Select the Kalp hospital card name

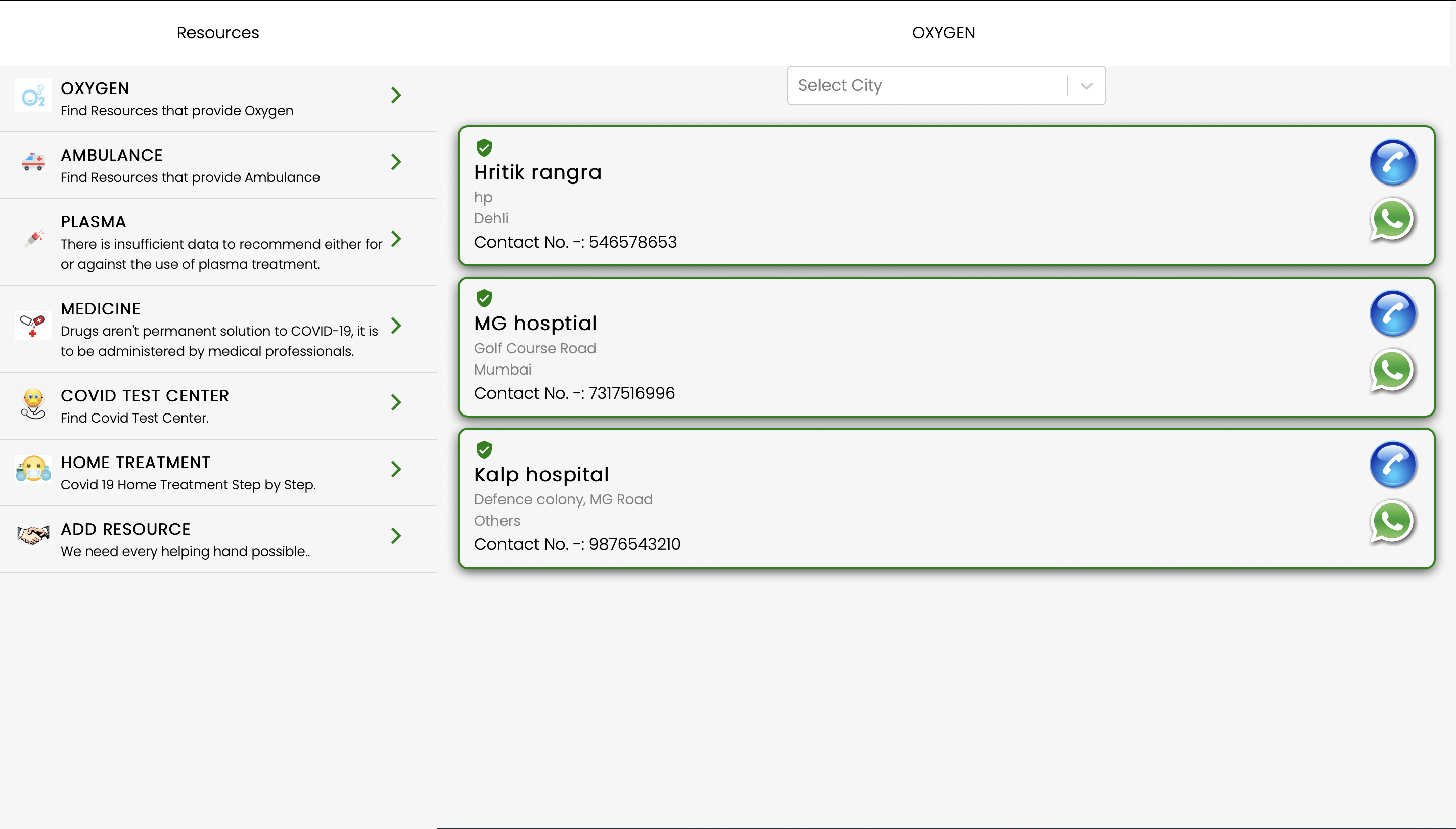point(541,474)
